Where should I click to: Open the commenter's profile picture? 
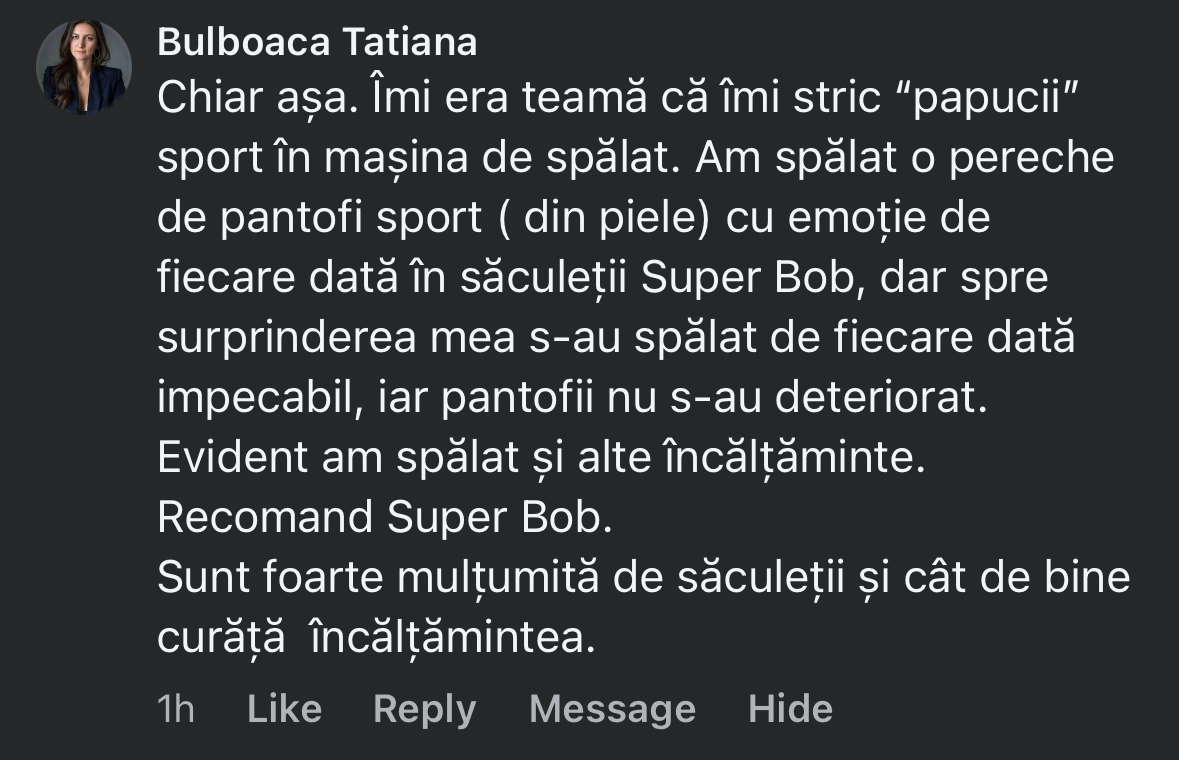coord(84,66)
